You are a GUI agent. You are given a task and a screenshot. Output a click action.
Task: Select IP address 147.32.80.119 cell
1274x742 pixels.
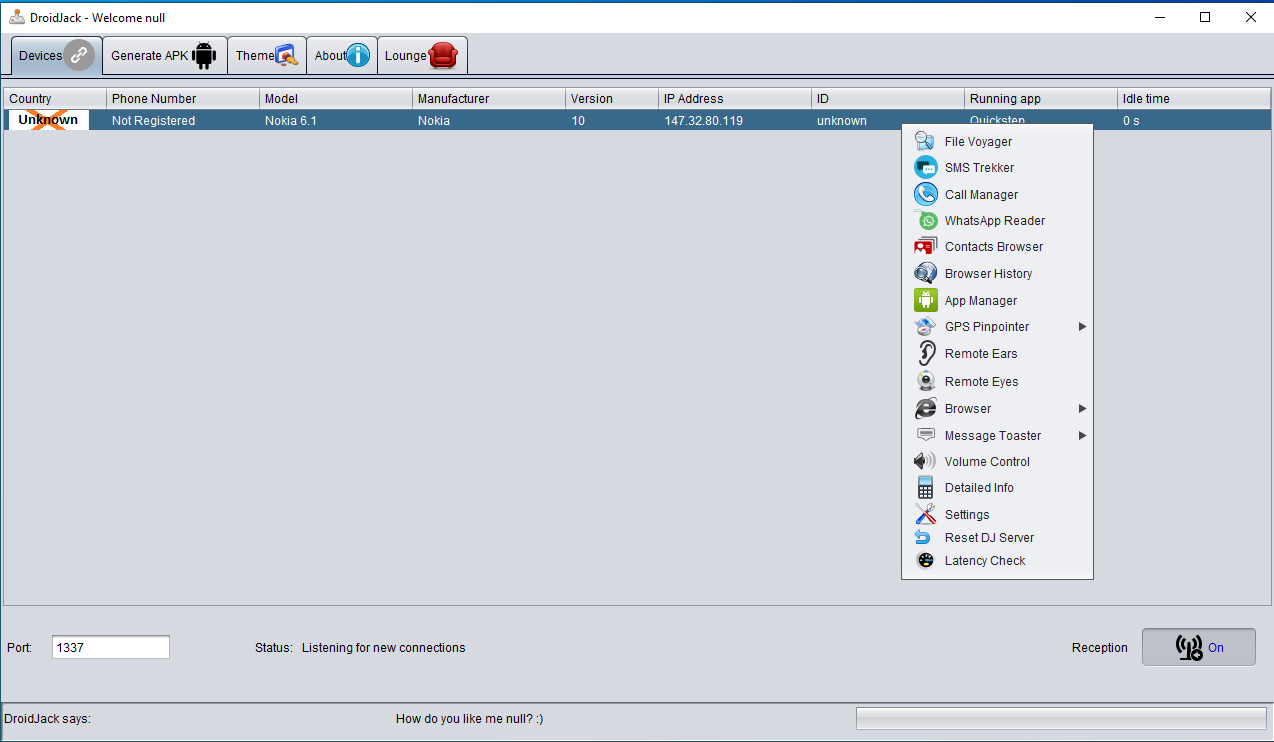pos(735,120)
